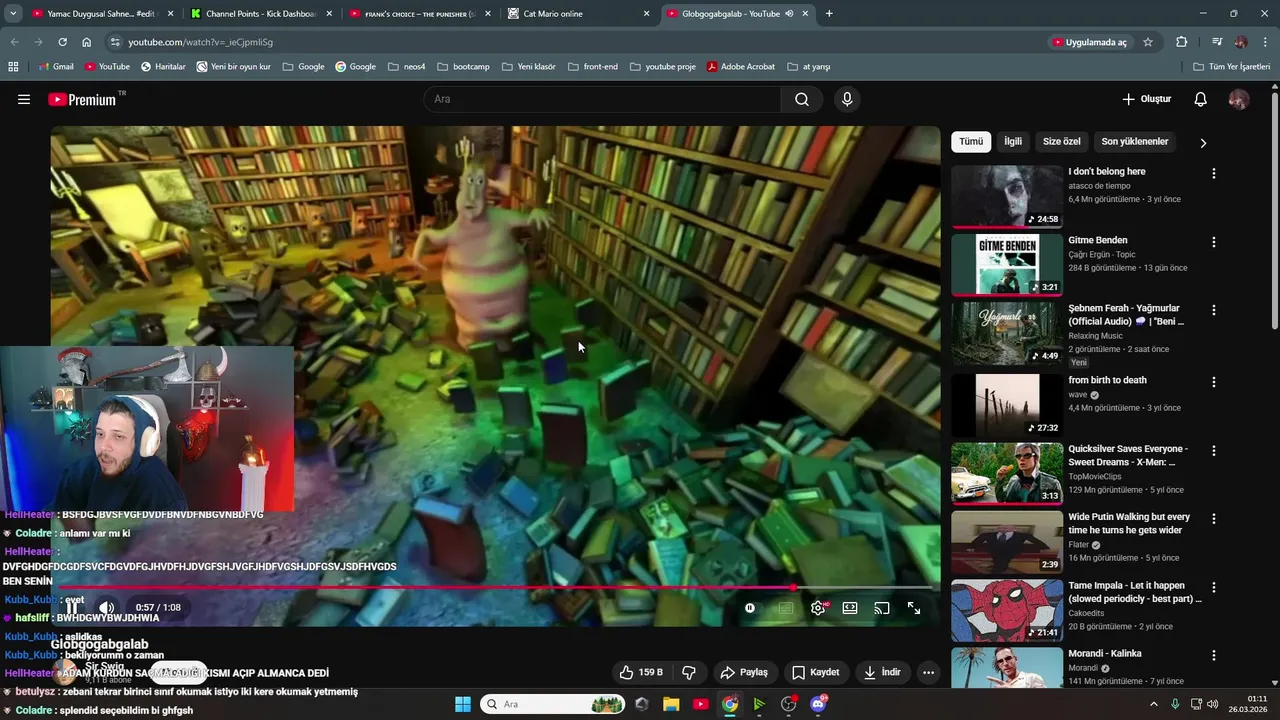Image resolution: width=1280 pixels, height=720 pixels.
Task: Select the Son yüklenenler filter chip
Action: [x=1135, y=142]
